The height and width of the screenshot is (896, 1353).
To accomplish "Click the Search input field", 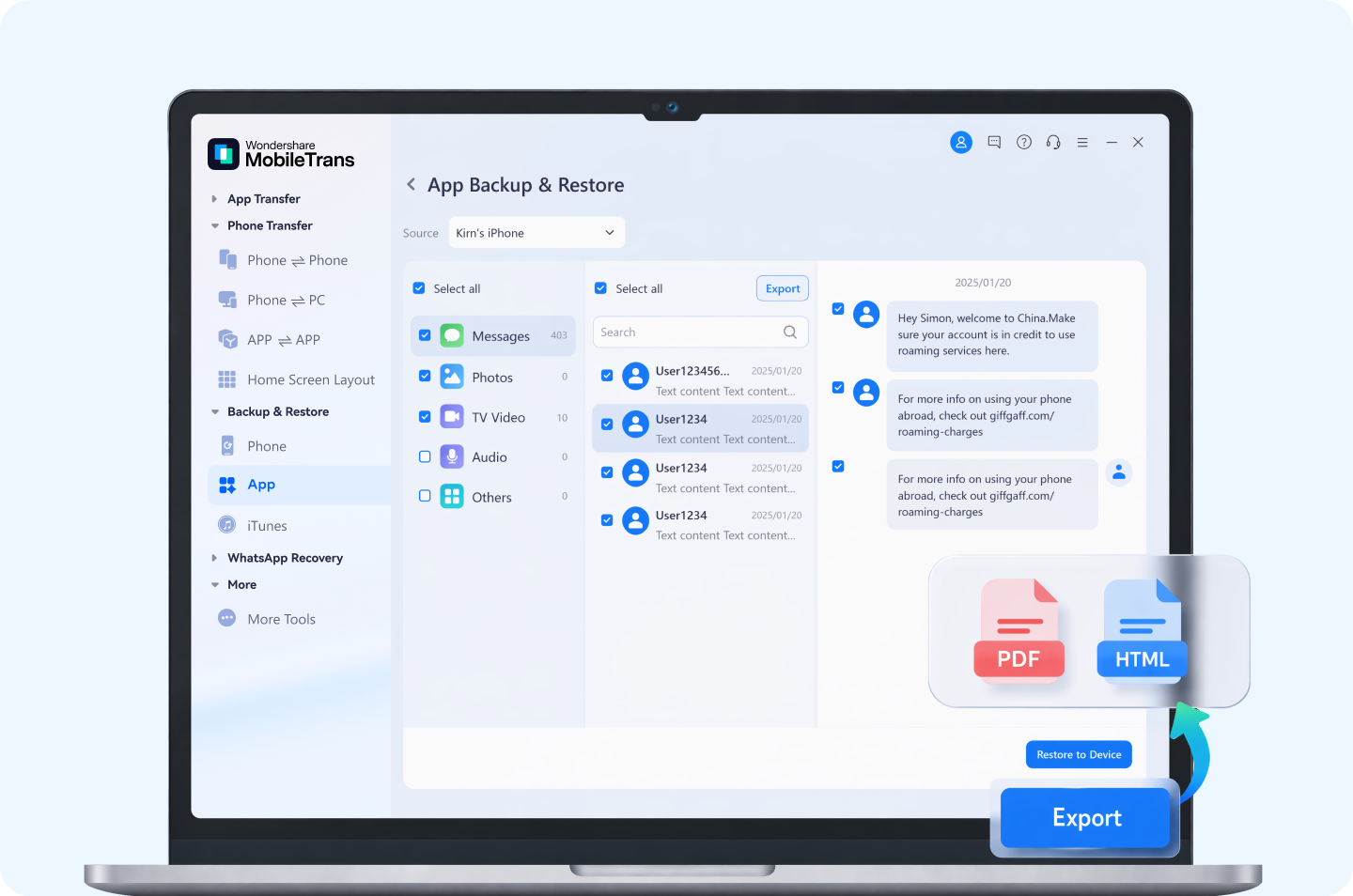I will pyautogui.click(x=701, y=332).
